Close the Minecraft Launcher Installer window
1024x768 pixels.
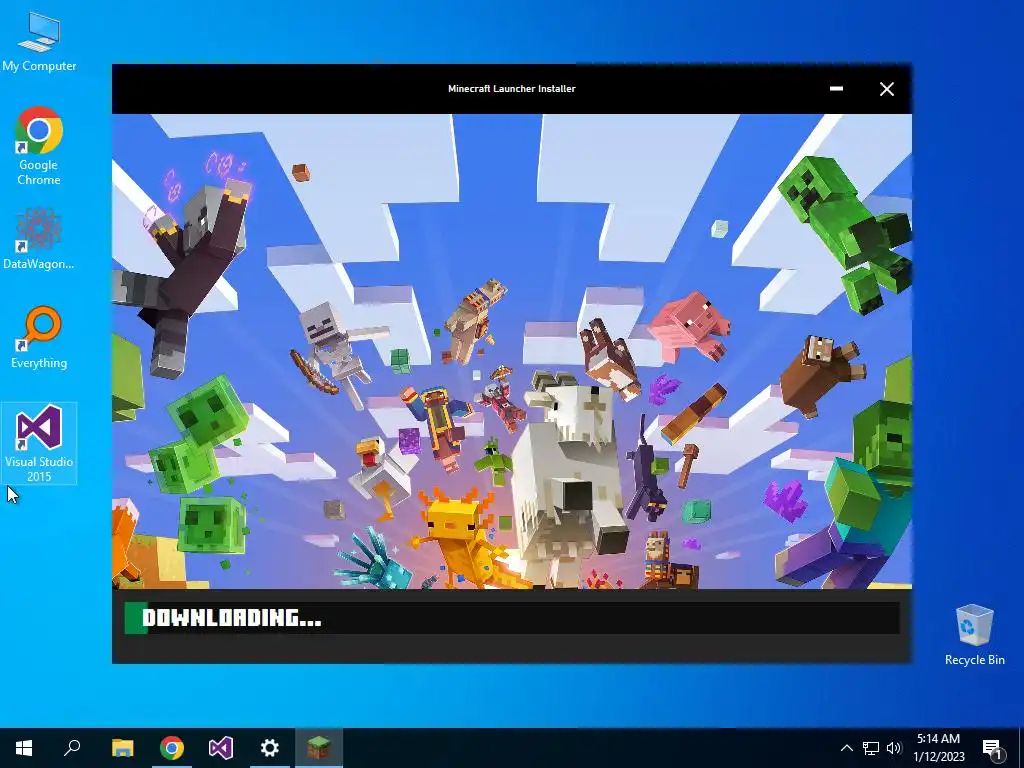click(886, 89)
